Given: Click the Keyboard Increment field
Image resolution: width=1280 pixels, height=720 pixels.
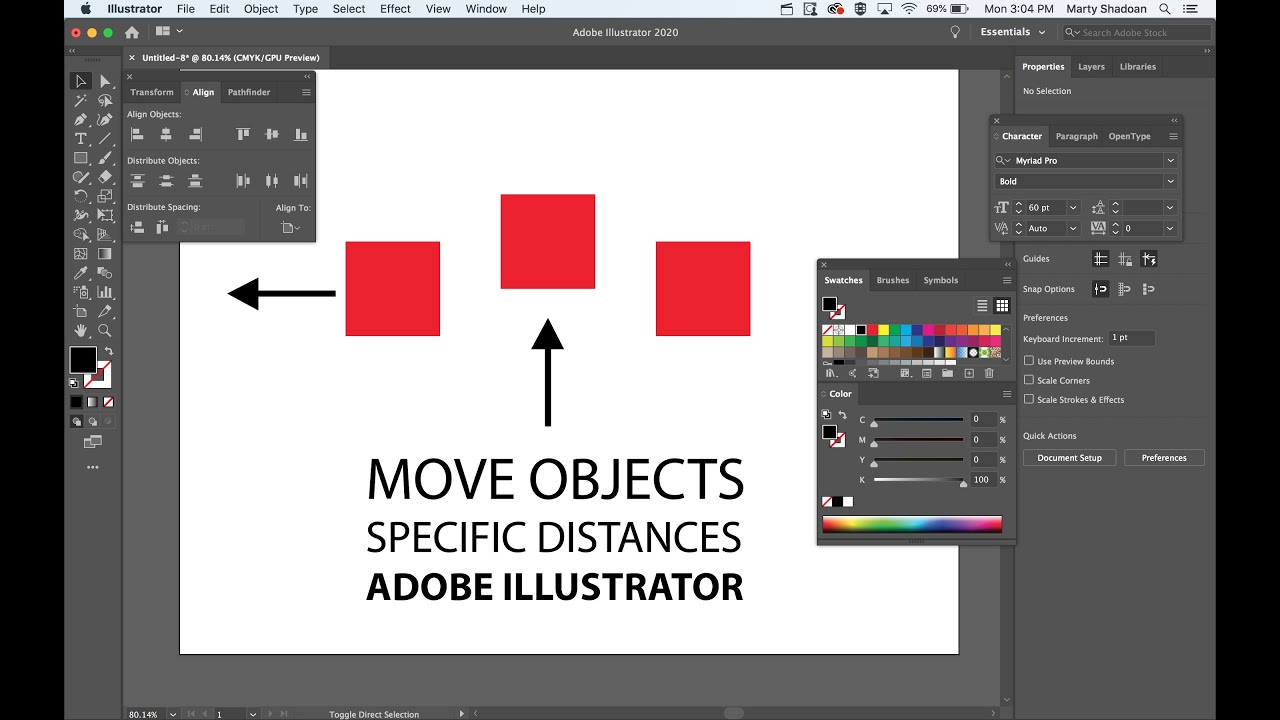Looking at the screenshot, I should tap(1132, 338).
